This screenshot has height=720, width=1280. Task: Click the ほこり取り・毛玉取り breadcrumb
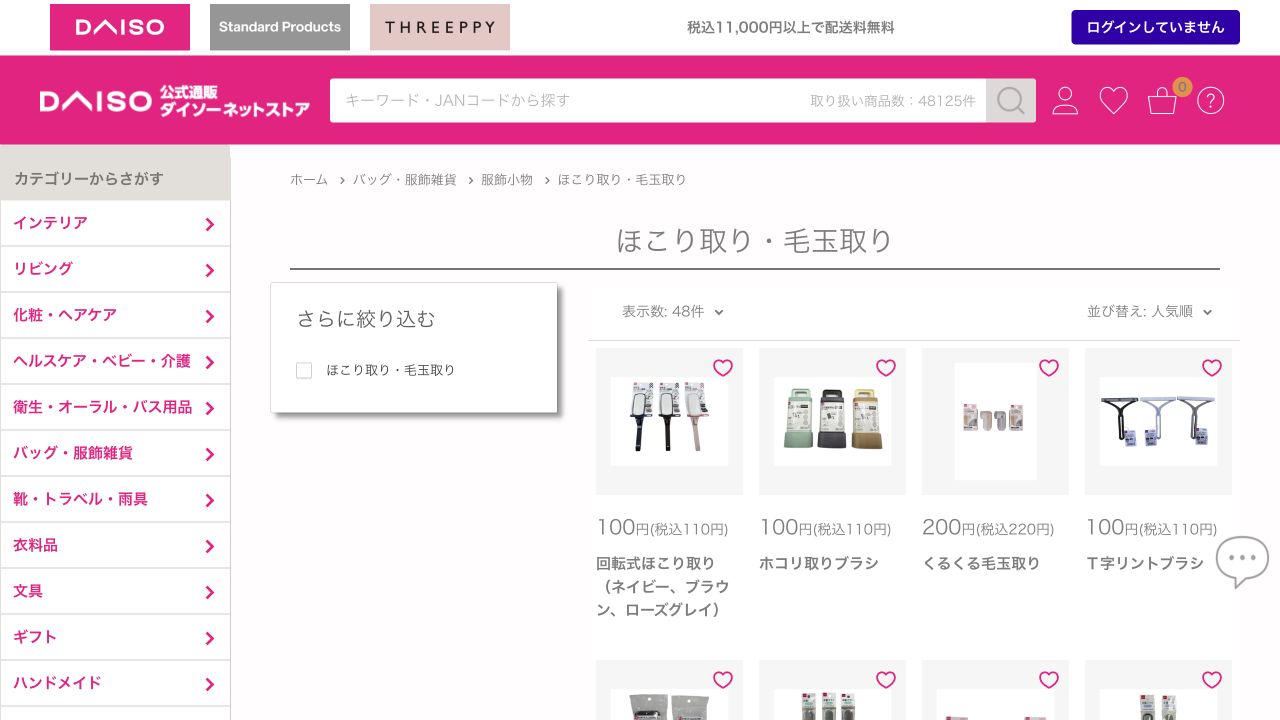click(622, 180)
